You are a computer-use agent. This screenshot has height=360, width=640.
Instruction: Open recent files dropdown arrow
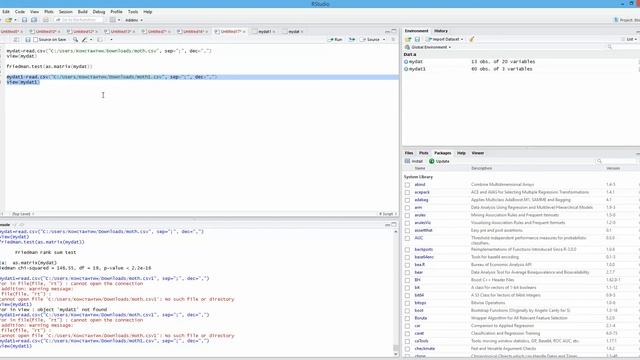[16, 20]
